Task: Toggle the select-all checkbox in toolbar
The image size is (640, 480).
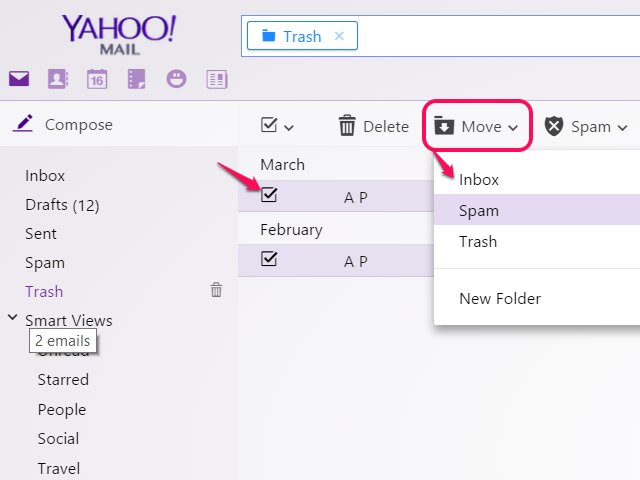Action: coord(269,125)
